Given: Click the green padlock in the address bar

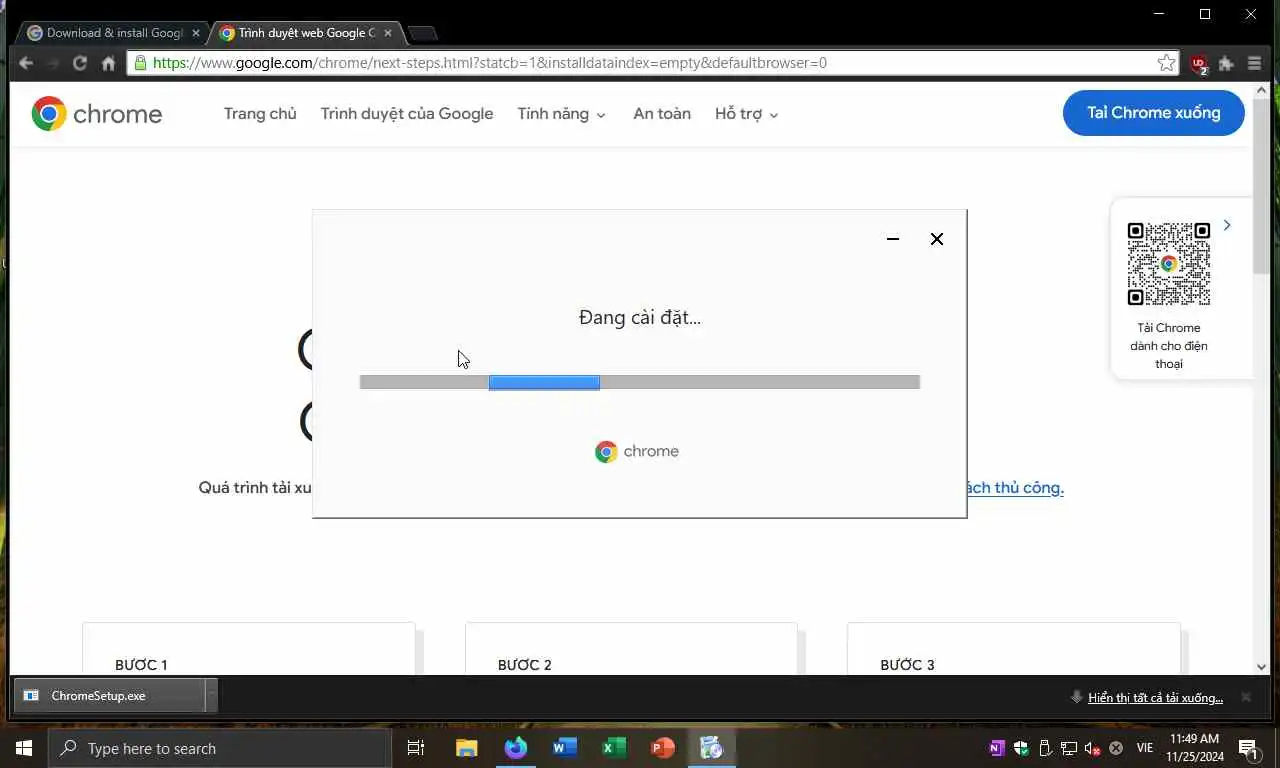Looking at the screenshot, I should click(x=140, y=63).
